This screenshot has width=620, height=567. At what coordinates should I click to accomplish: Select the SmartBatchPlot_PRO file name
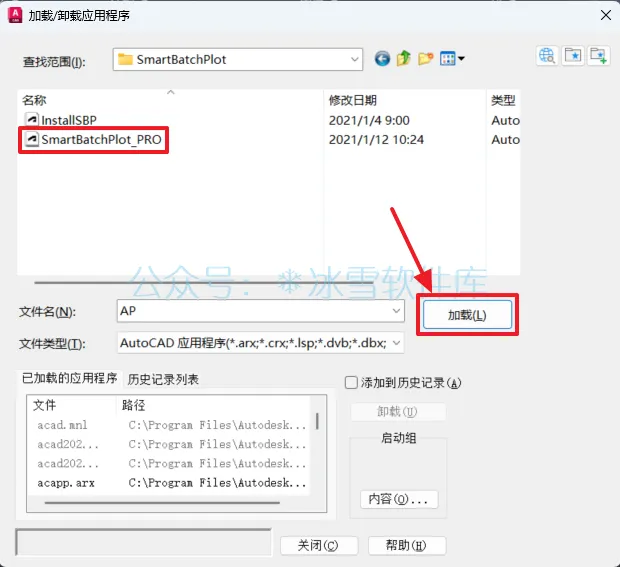[x=101, y=140]
